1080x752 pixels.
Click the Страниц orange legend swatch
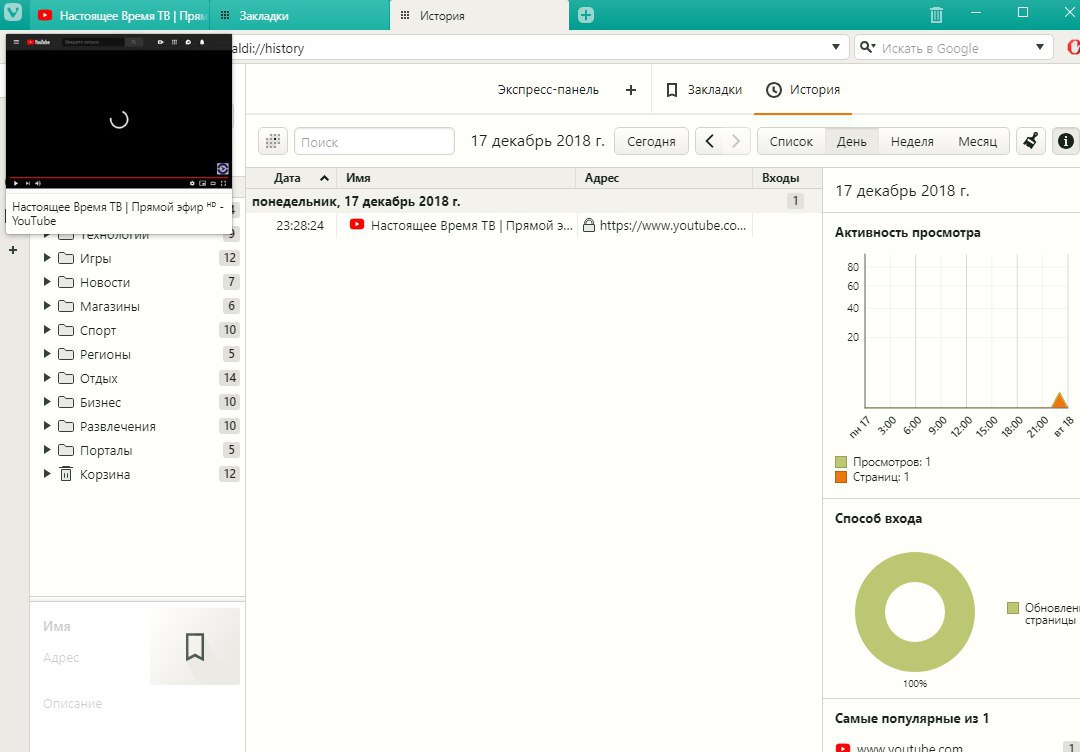(x=841, y=477)
